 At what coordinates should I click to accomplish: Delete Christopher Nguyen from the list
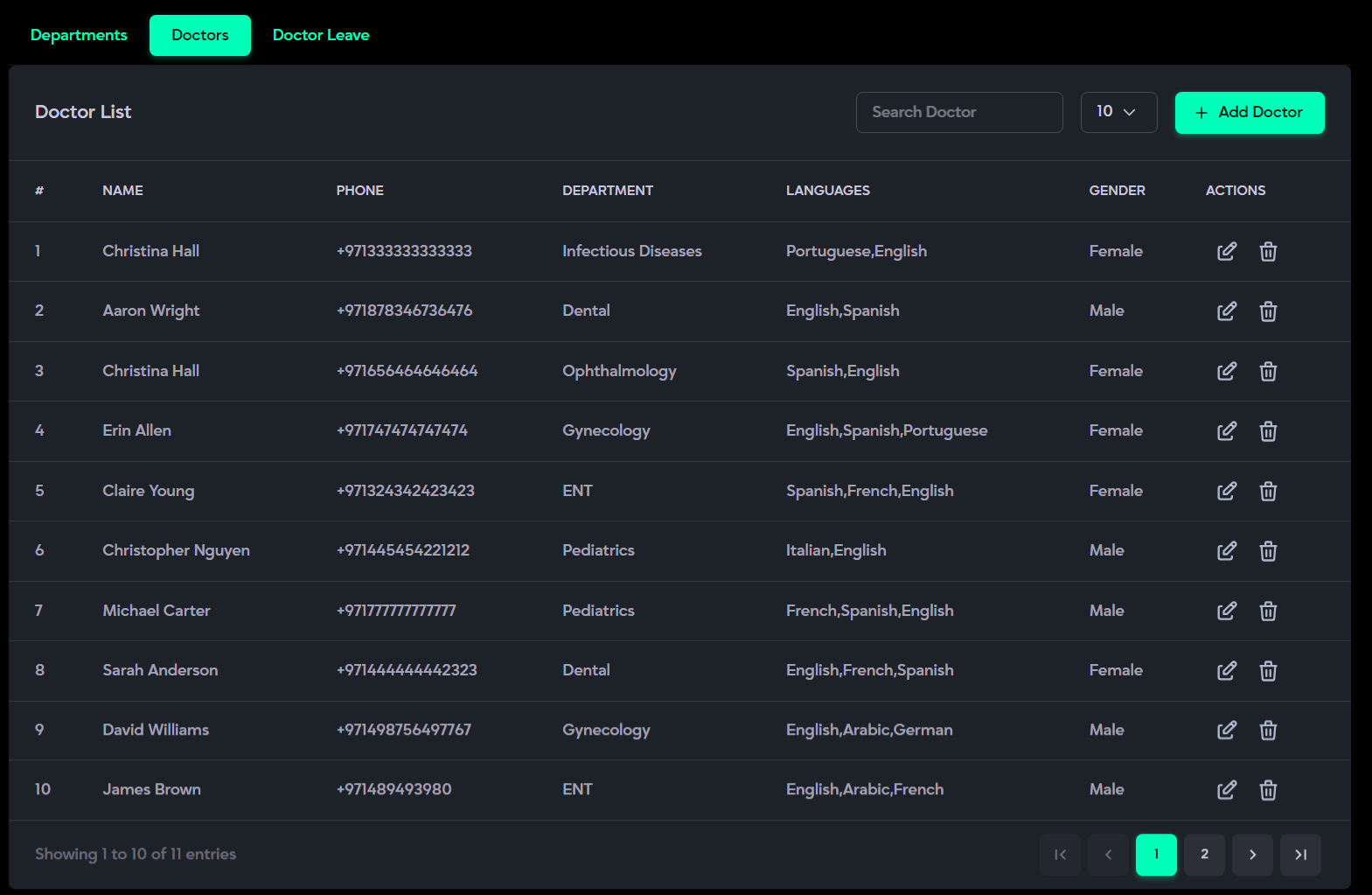(x=1268, y=551)
